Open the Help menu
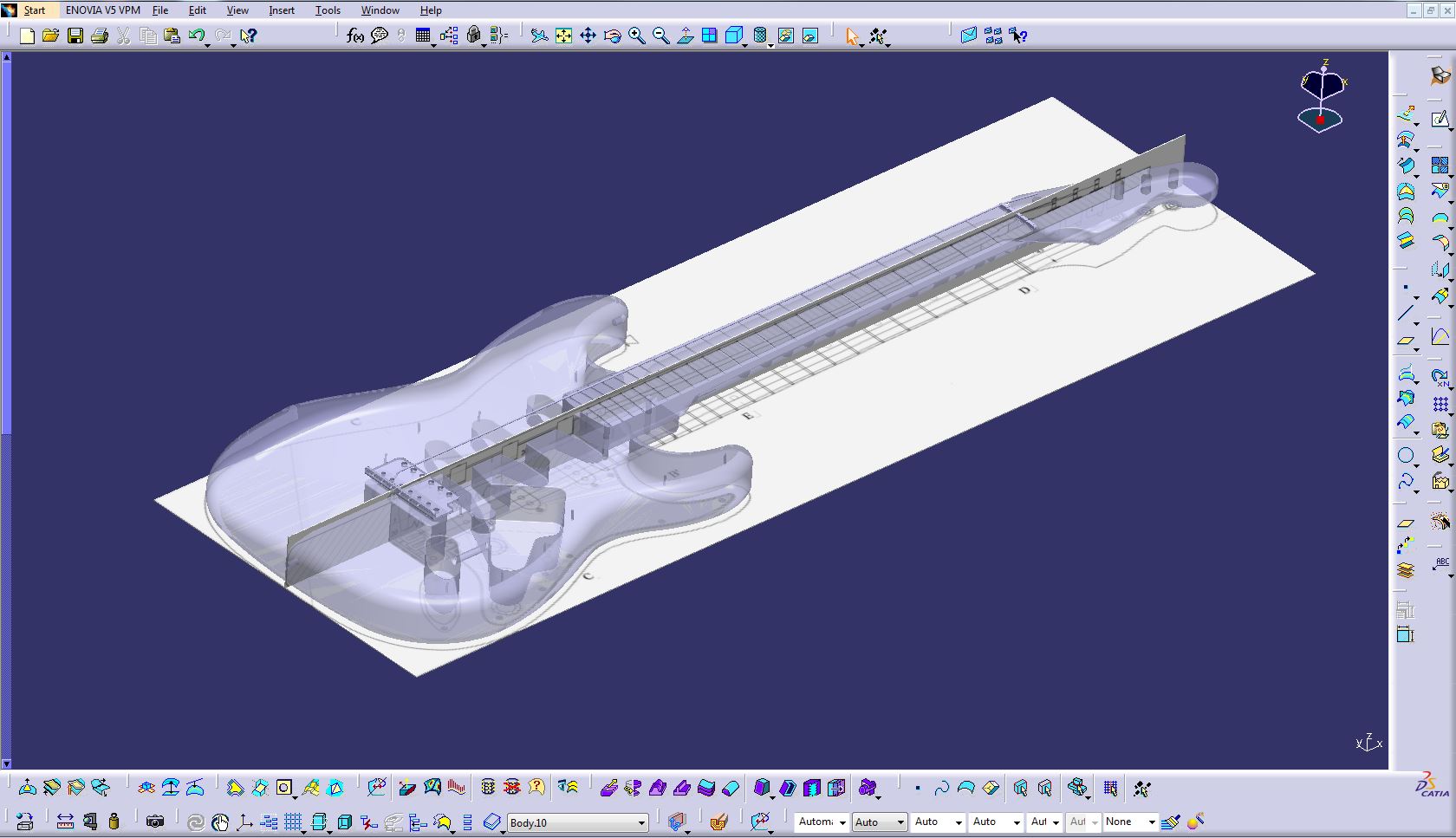Image resolution: width=1456 pixels, height=838 pixels. tap(431, 10)
